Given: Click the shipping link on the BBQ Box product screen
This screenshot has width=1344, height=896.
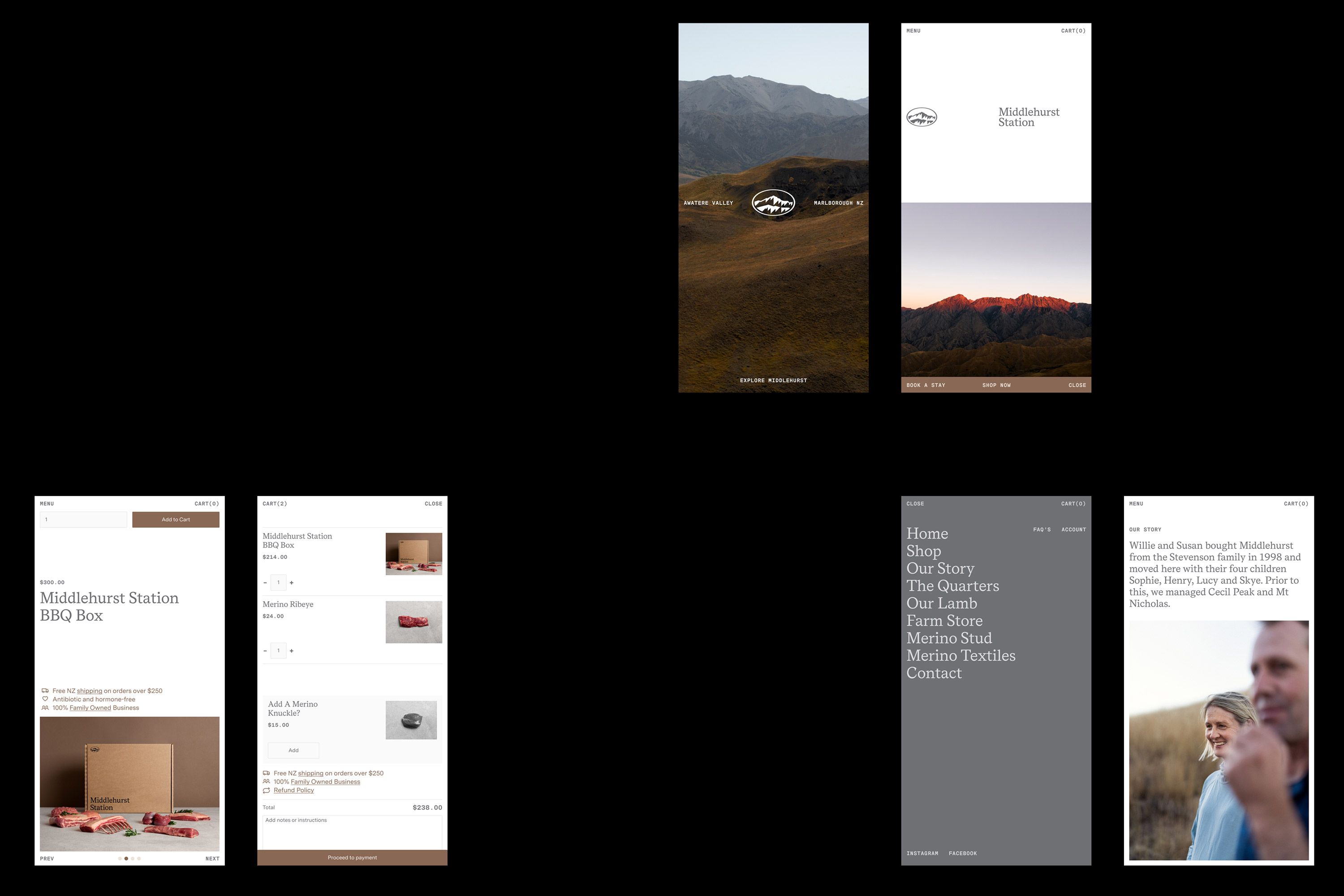Looking at the screenshot, I should [90, 691].
